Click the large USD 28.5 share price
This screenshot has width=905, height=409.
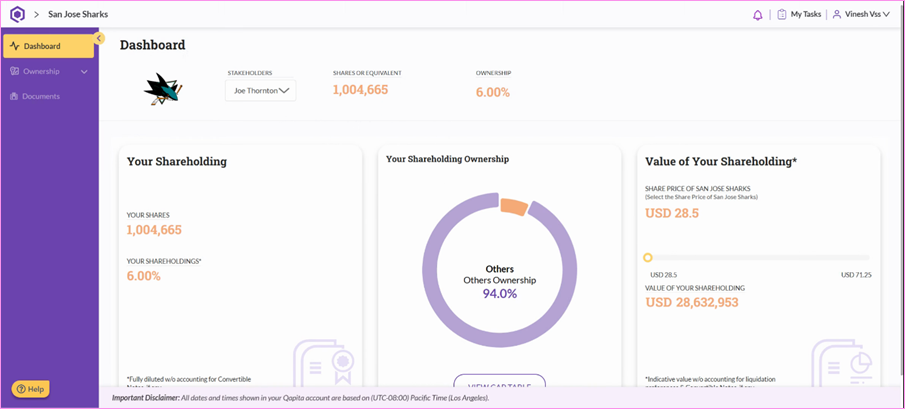tap(672, 213)
